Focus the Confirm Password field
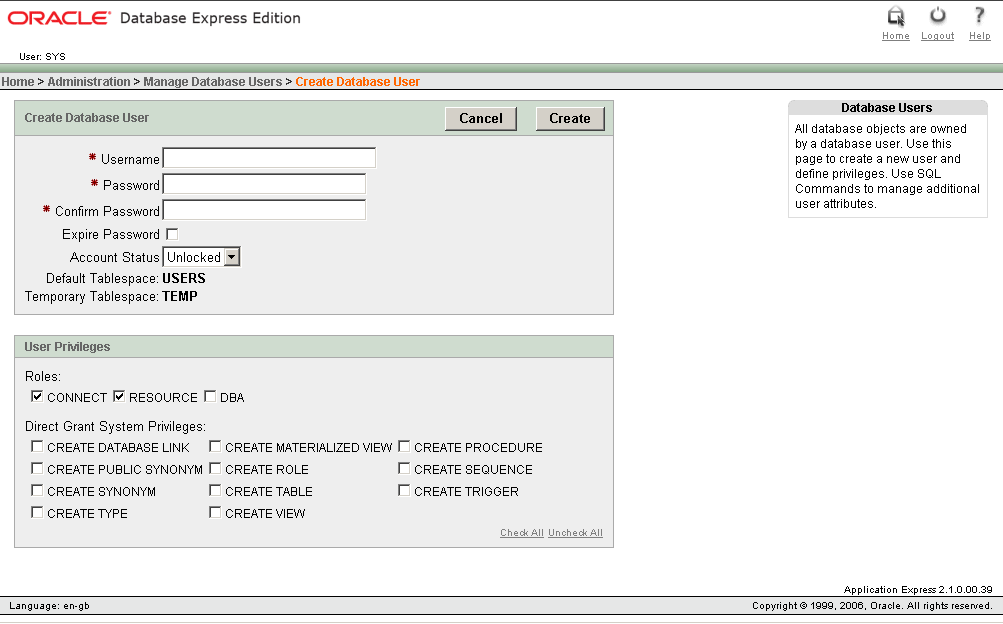Image resolution: width=1003 pixels, height=624 pixels. (264, 210)
